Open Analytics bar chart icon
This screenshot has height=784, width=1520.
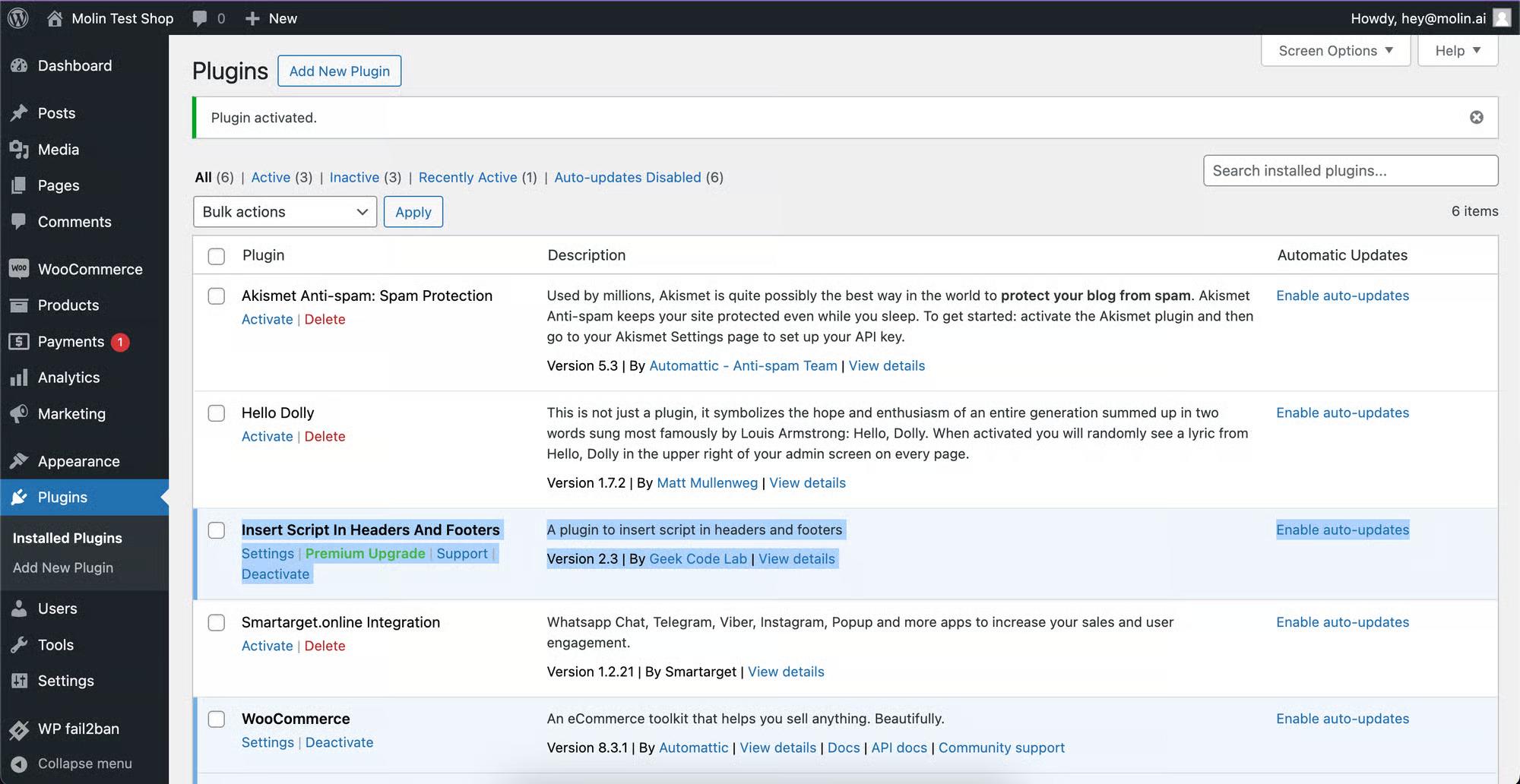click(19, 378)
